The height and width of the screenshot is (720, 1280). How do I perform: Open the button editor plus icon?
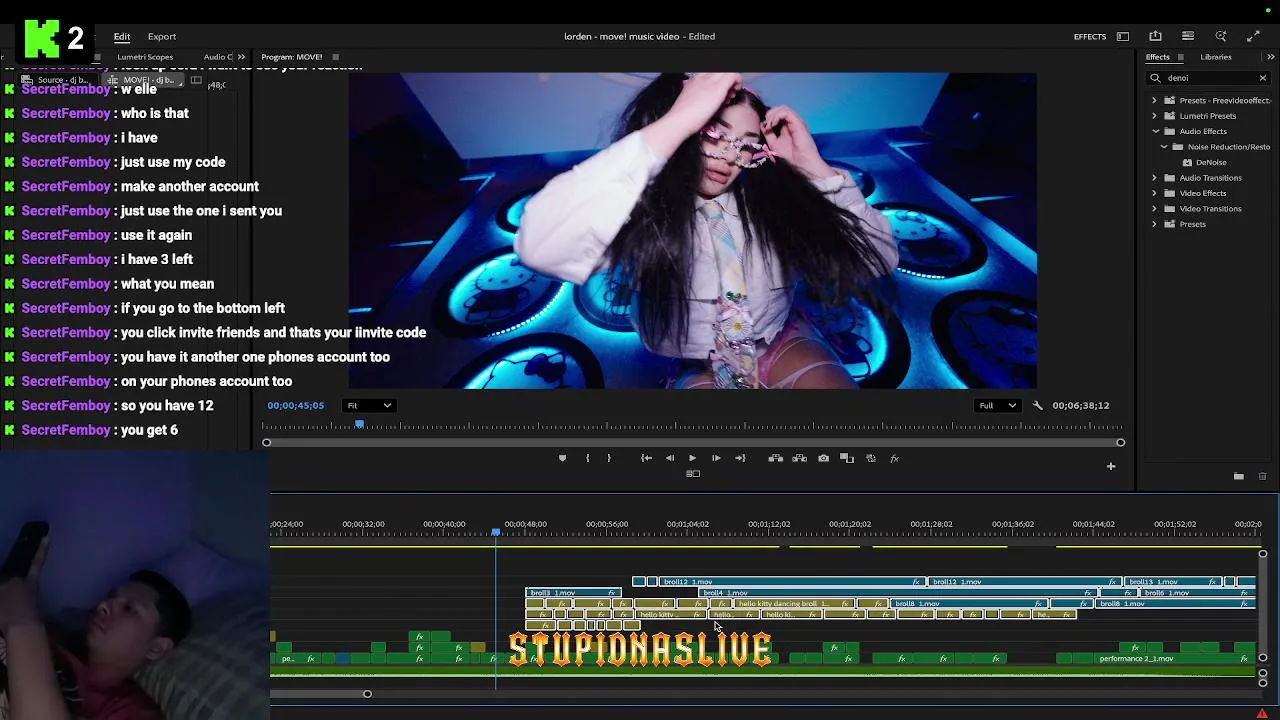(x=1110, y=466)
